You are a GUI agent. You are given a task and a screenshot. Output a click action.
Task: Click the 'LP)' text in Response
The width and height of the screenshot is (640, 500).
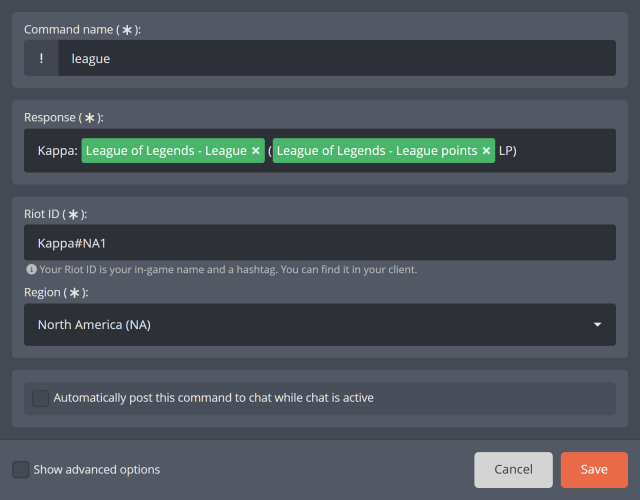pyautogui.click(x=508, y=151)
